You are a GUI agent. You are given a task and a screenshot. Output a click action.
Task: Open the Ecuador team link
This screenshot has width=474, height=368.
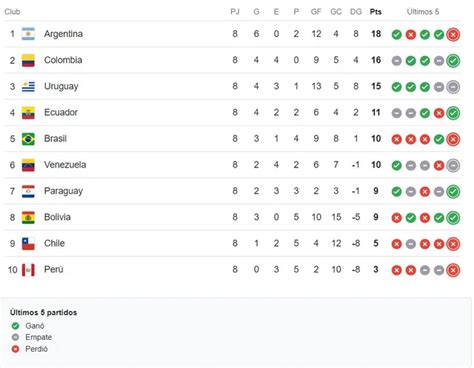tap(61, 112)
